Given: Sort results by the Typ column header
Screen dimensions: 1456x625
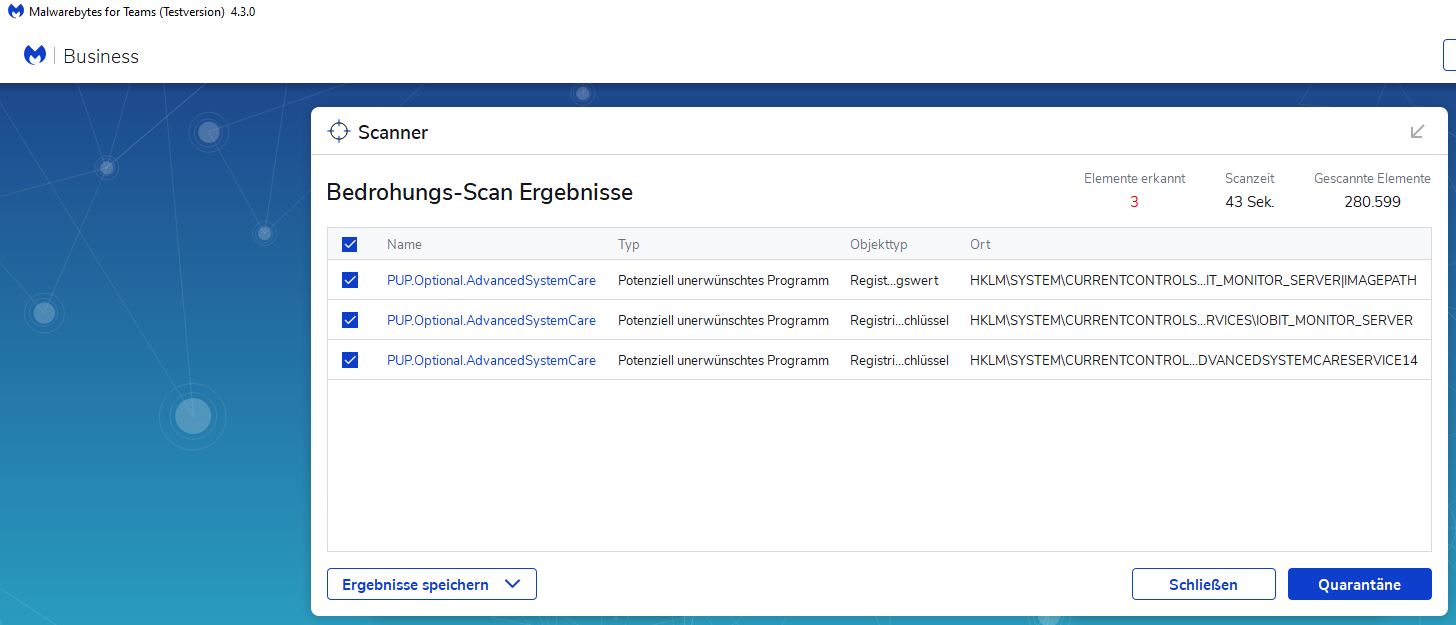Looking at the screenshot, I should (x=628, y=244).
